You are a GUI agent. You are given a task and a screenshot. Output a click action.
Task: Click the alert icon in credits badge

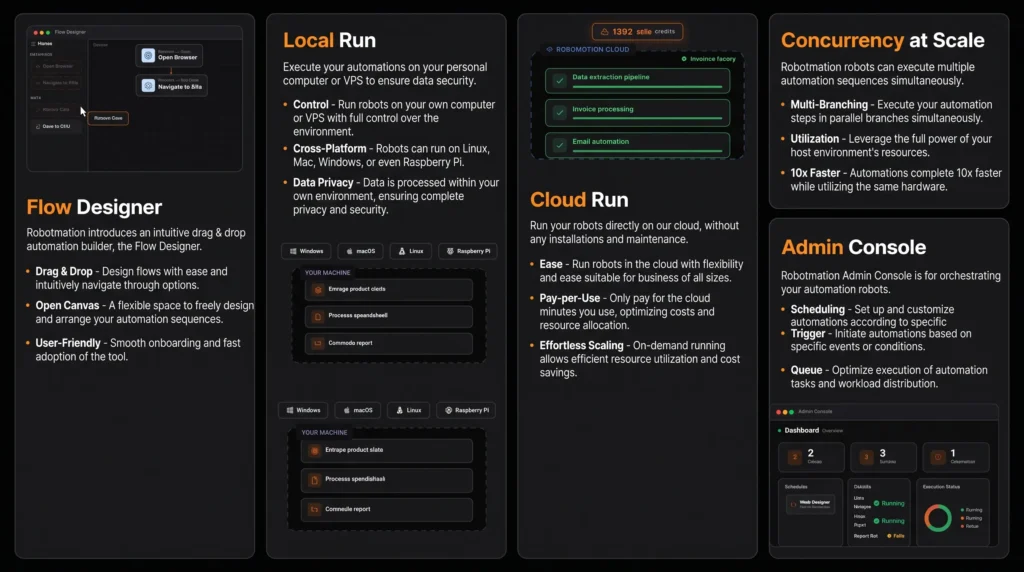604,31
